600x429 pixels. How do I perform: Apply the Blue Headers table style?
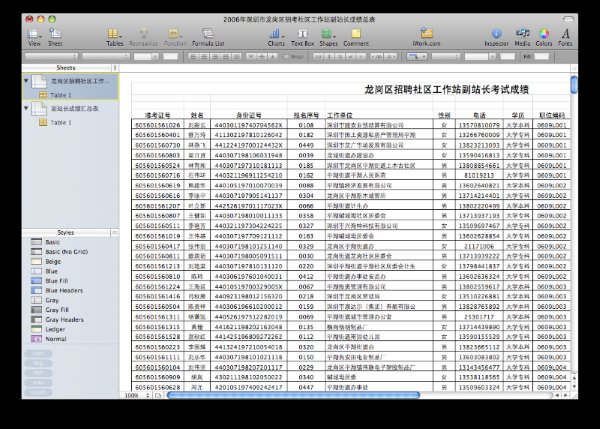pos(57,290)
